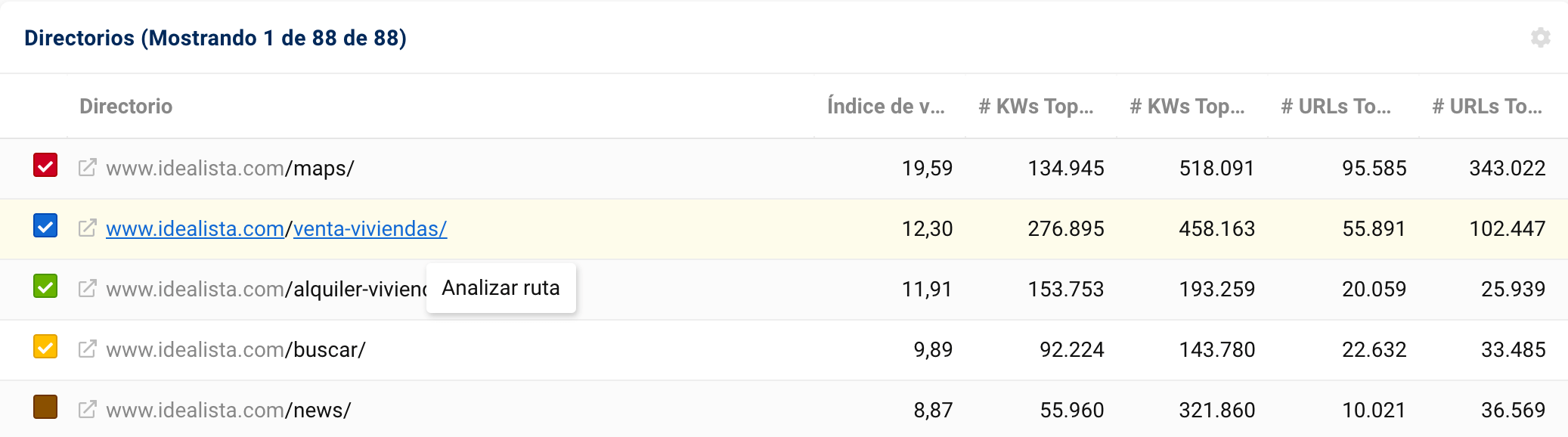The image size is (1568, 437).
Task: Uncheck the green checkbox for alquiler-viviendas row
Action: click(45, 286)
